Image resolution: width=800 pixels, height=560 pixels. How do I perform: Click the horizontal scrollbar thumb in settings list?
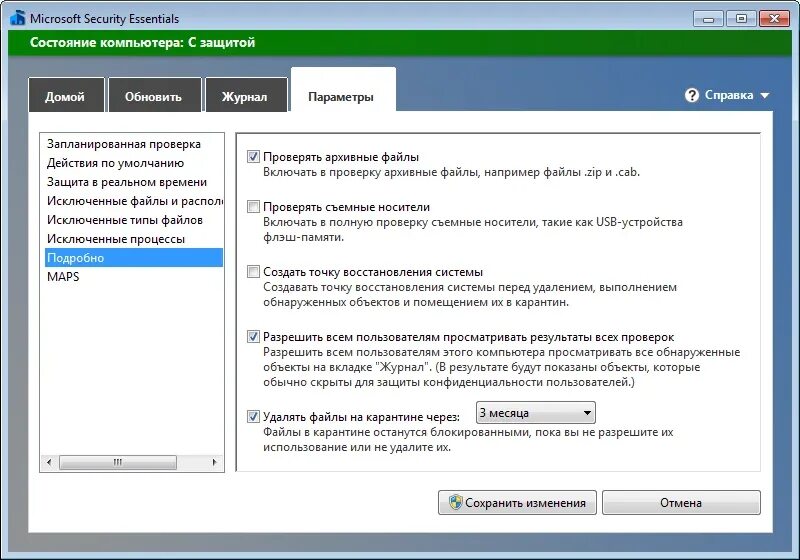coord(118,463)
